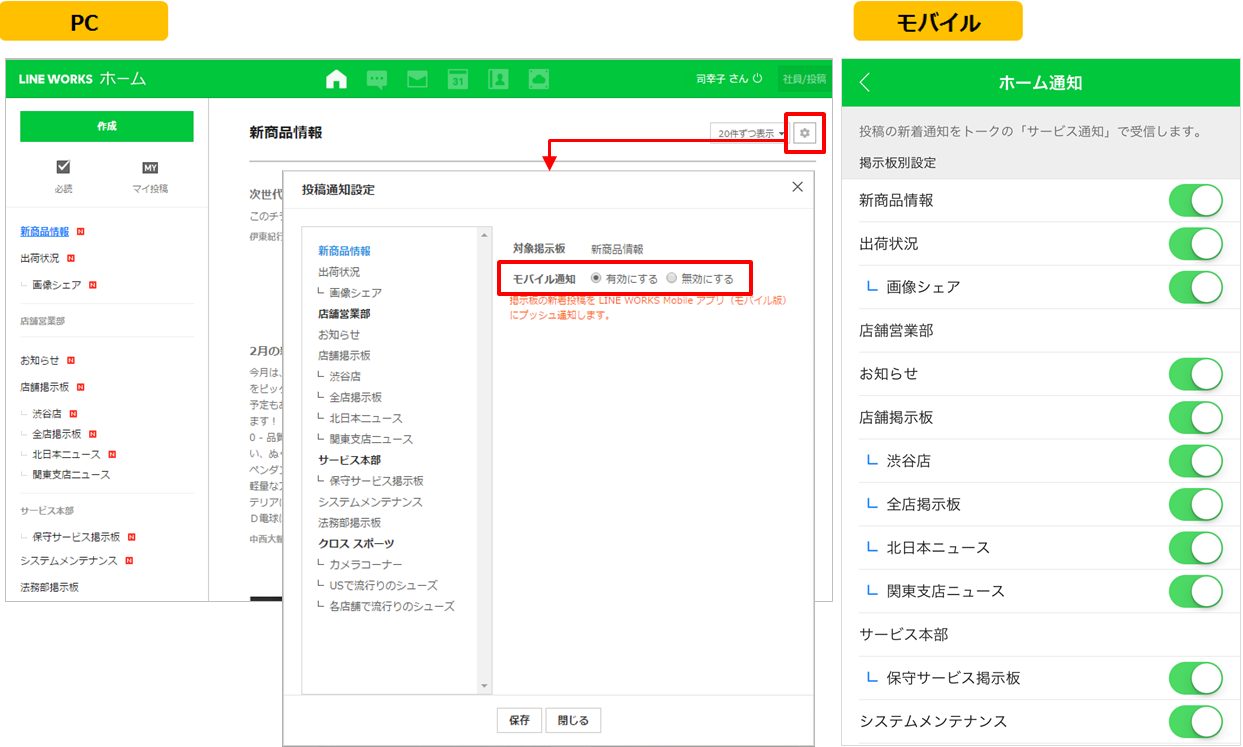Disable the システムメンテナンス notification switch

pos(1195,721)
